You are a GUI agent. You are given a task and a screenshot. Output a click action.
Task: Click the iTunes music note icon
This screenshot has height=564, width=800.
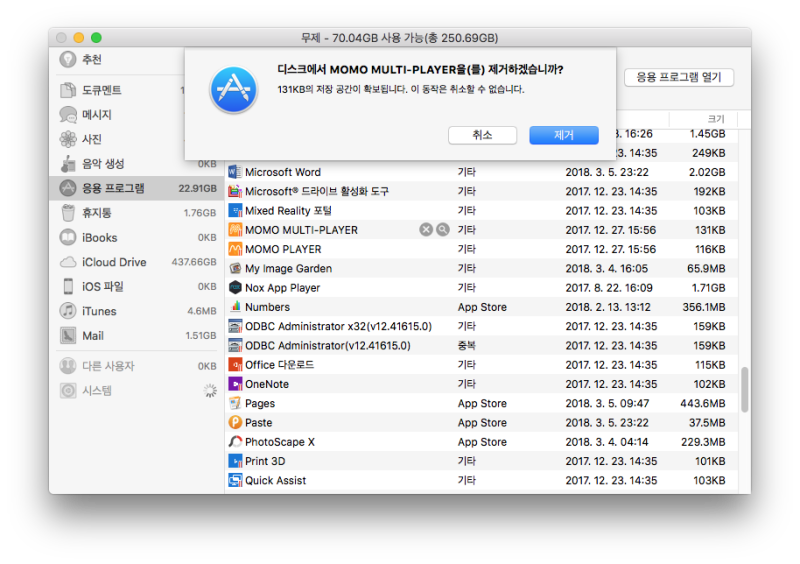(x=67, y=311)
